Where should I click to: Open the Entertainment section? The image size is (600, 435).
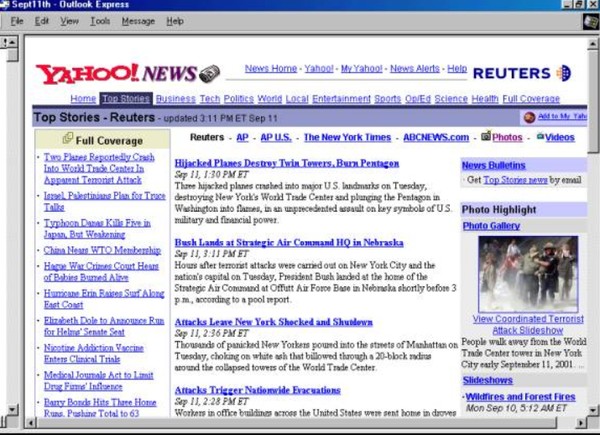341,99
